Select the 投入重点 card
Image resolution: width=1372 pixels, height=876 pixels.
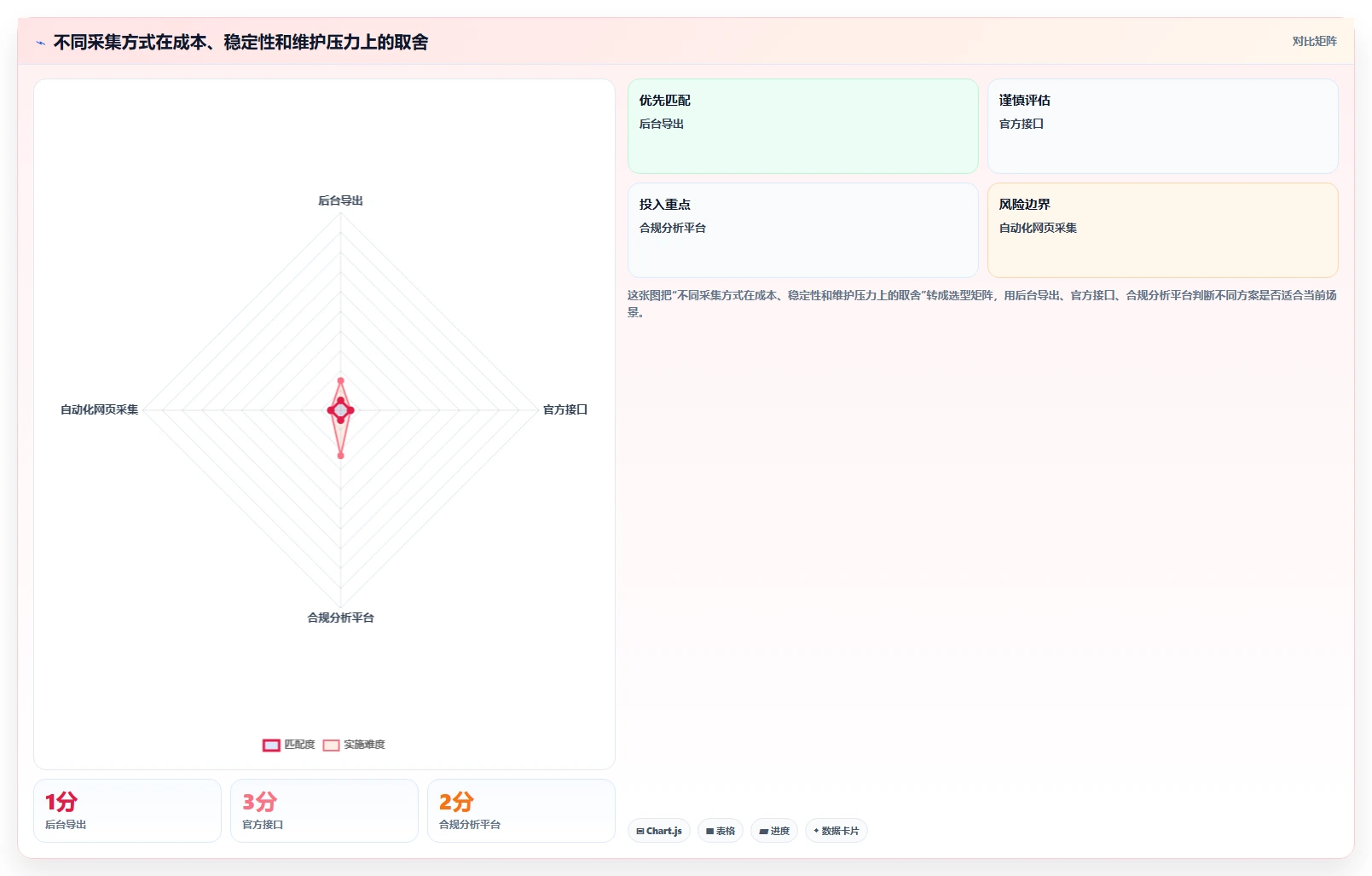[802, 230]
